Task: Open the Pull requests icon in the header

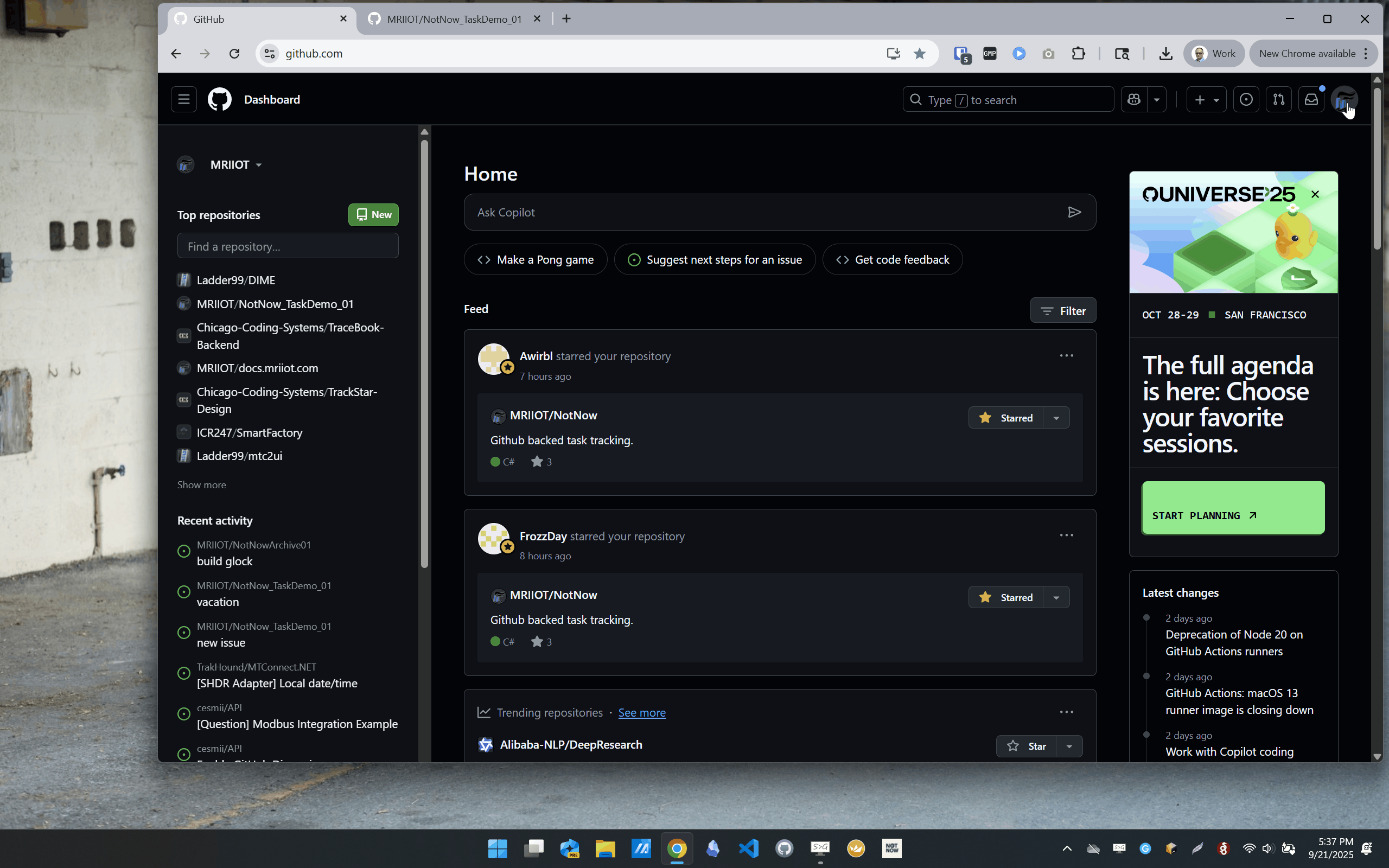Action: (1279, 99)
